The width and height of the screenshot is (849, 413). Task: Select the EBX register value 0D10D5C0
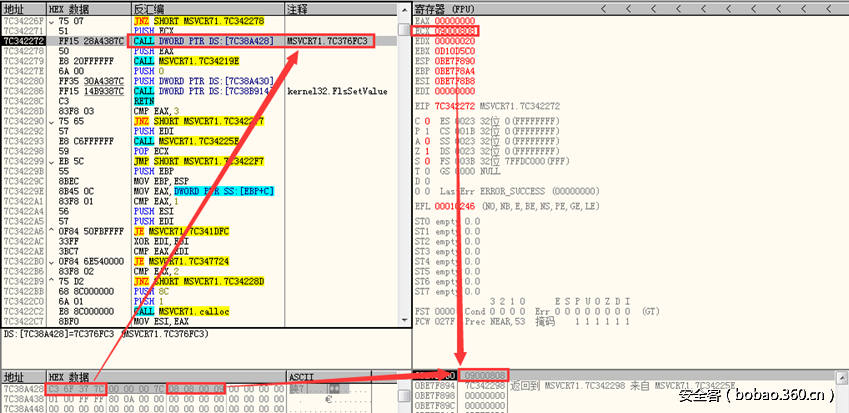(456, 51)
